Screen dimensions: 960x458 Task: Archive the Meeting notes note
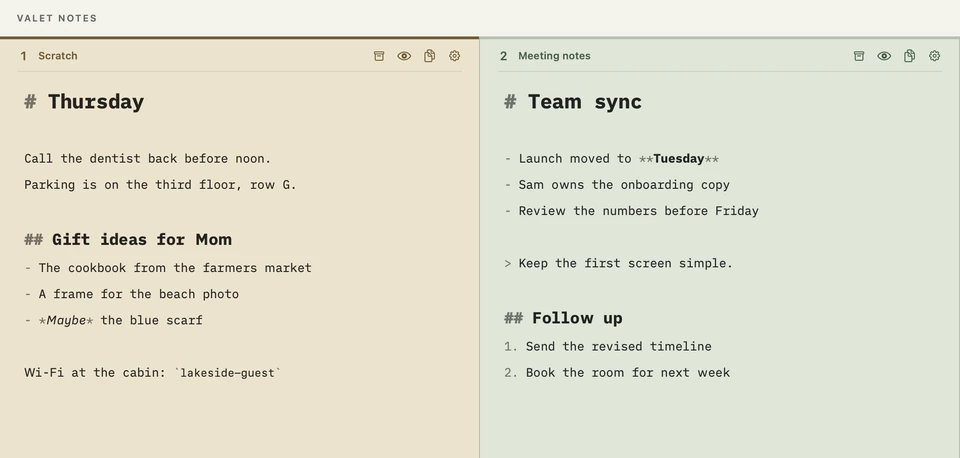(x=859, y=56)
